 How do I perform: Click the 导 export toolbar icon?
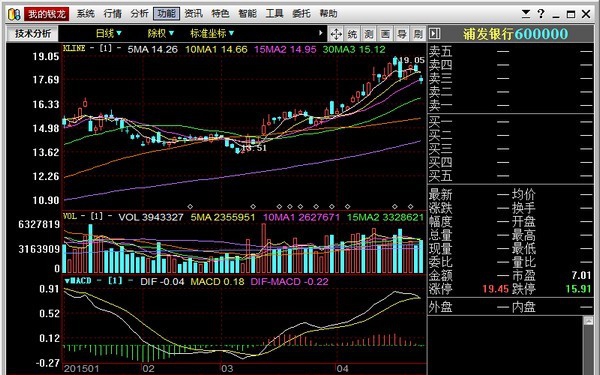(402, 34)
